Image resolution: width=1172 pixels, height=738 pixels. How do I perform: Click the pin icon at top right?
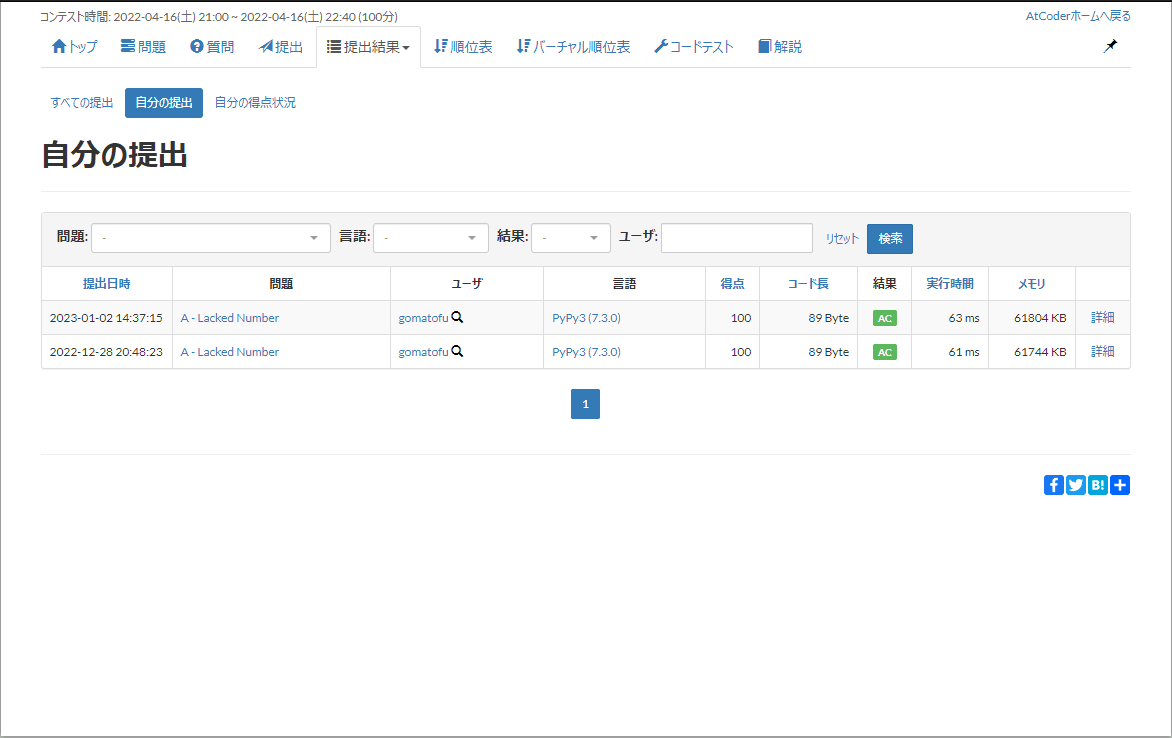1111,46
